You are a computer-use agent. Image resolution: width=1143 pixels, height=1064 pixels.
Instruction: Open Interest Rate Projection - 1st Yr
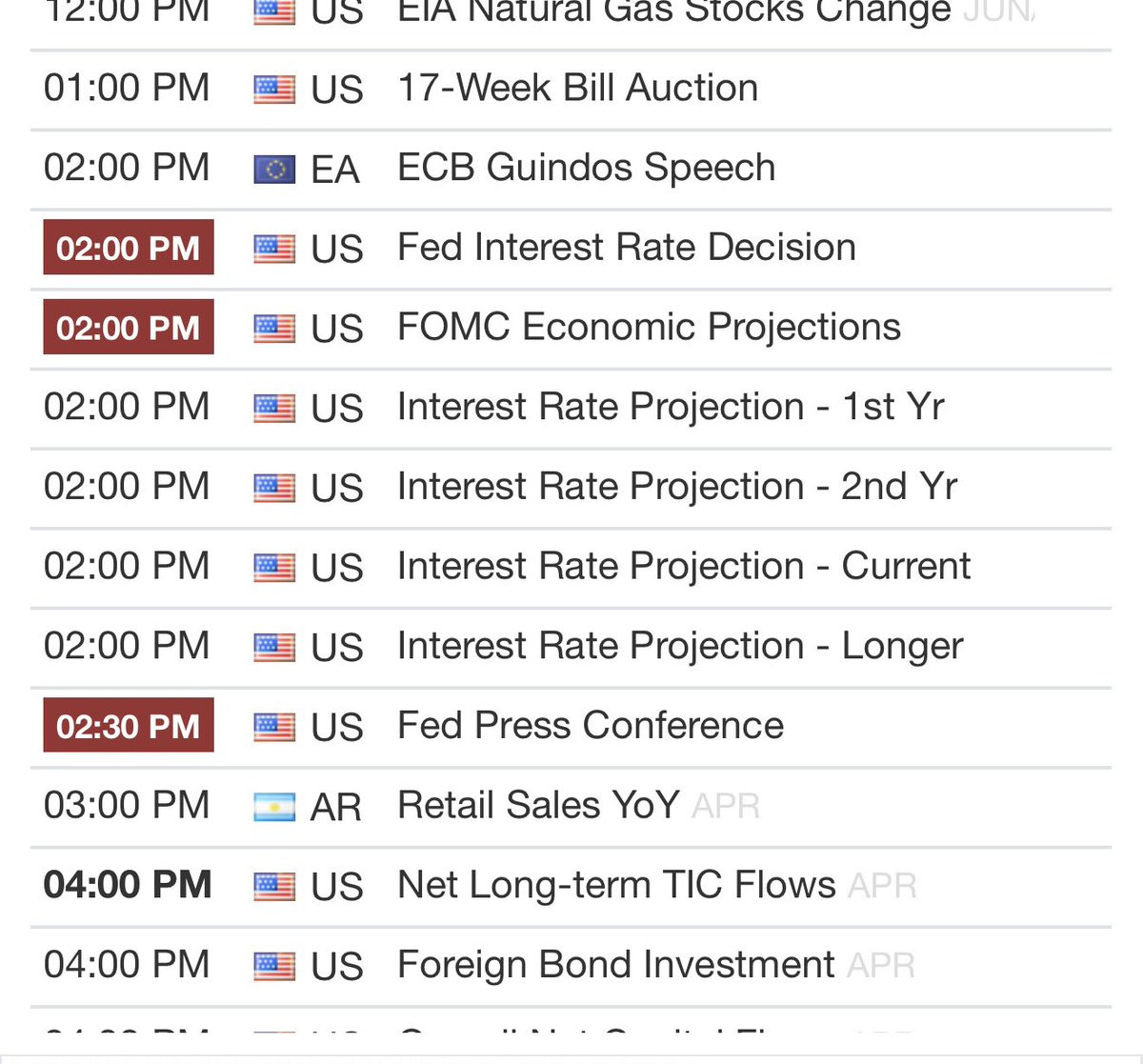[671, 407]
